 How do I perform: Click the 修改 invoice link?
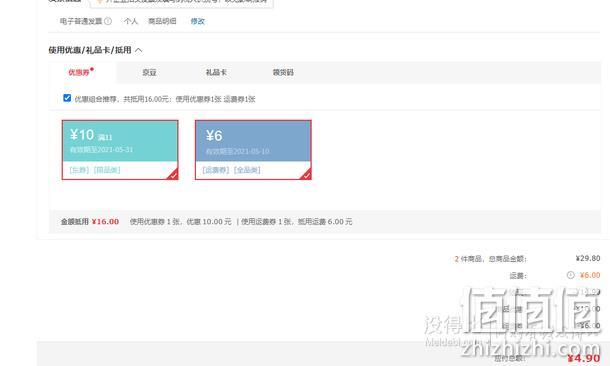(x=198, y=21)
